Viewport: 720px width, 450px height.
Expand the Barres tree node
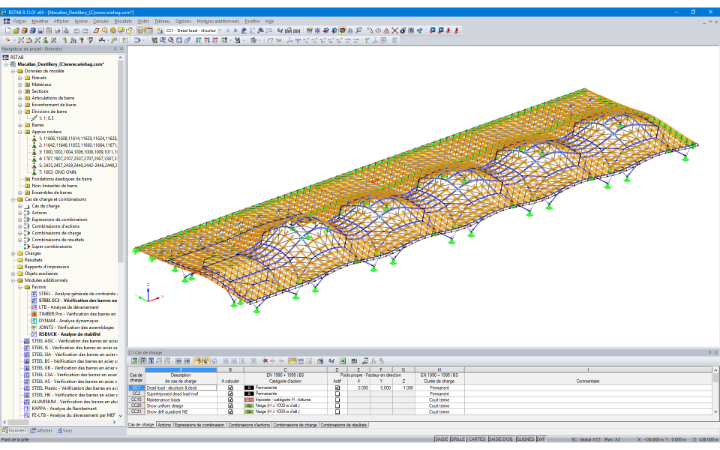point(20,125)
